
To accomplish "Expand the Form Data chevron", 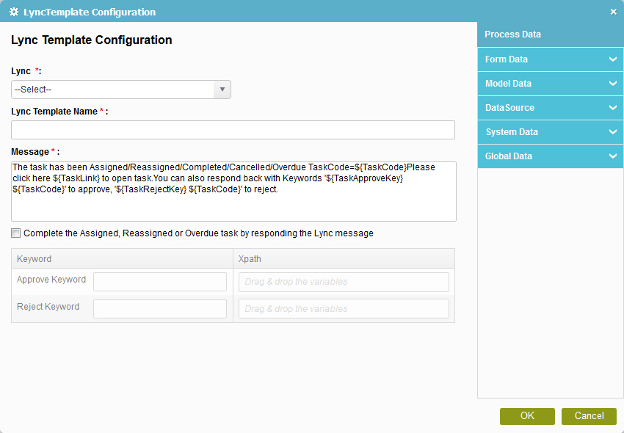I will [x=612, y=59].
